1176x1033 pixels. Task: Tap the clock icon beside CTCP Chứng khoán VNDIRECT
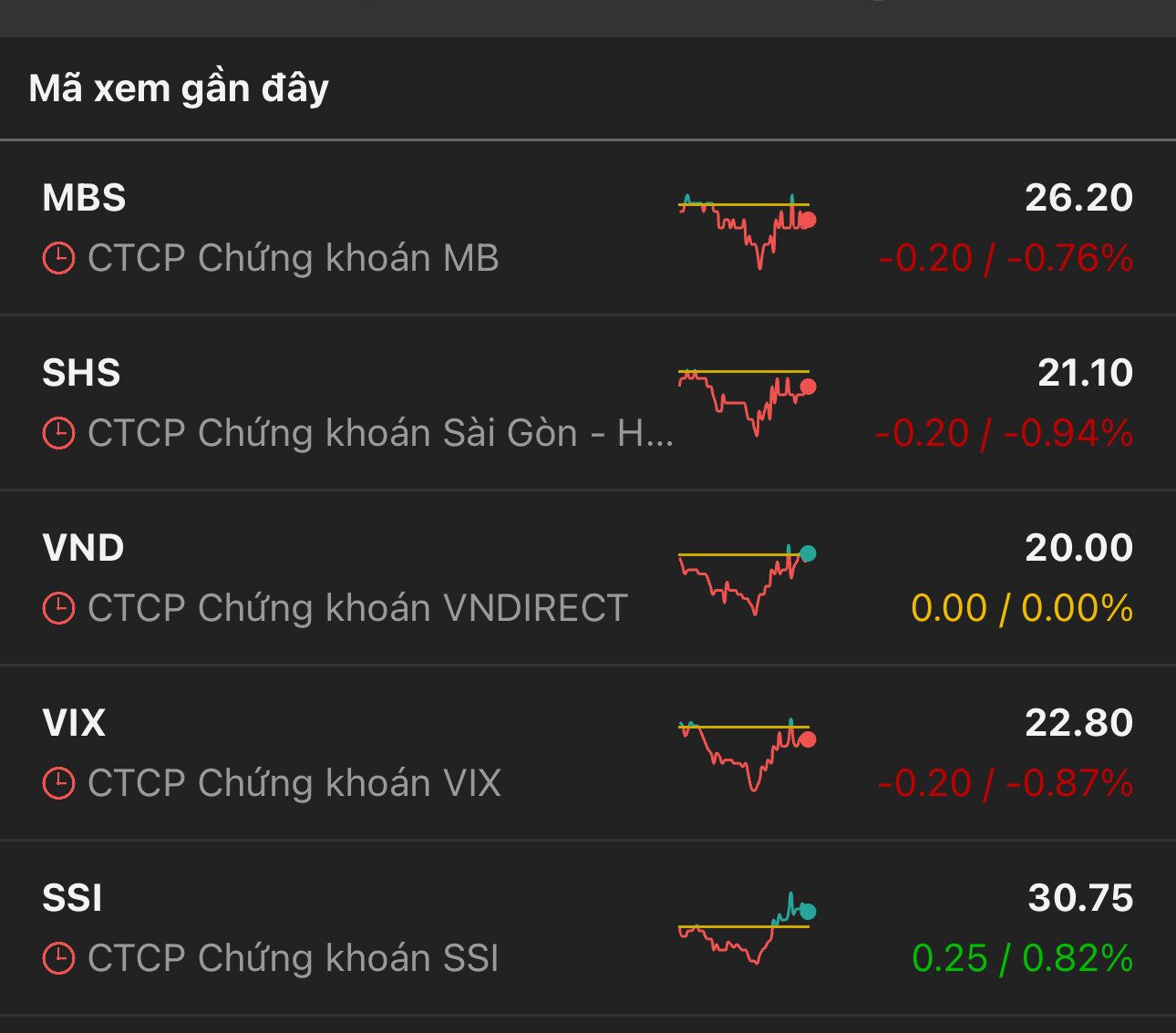click(59, 608)
